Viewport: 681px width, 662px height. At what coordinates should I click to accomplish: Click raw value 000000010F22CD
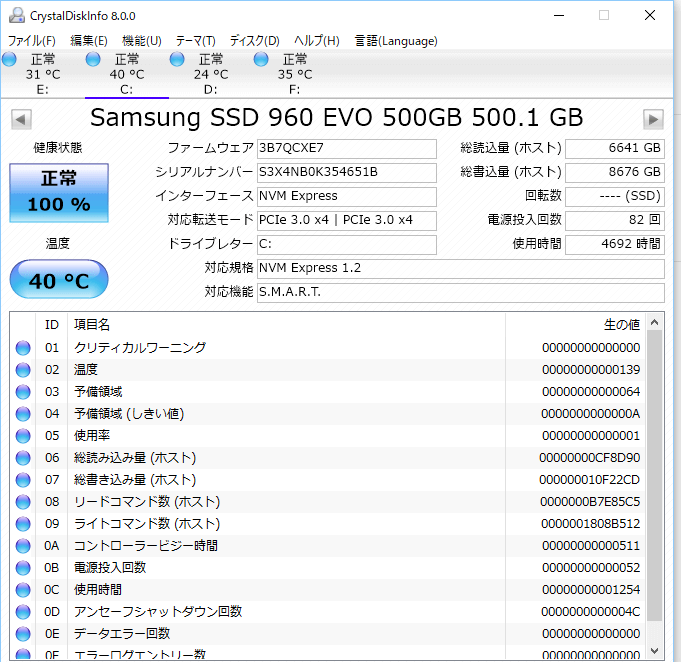[589, 480]
